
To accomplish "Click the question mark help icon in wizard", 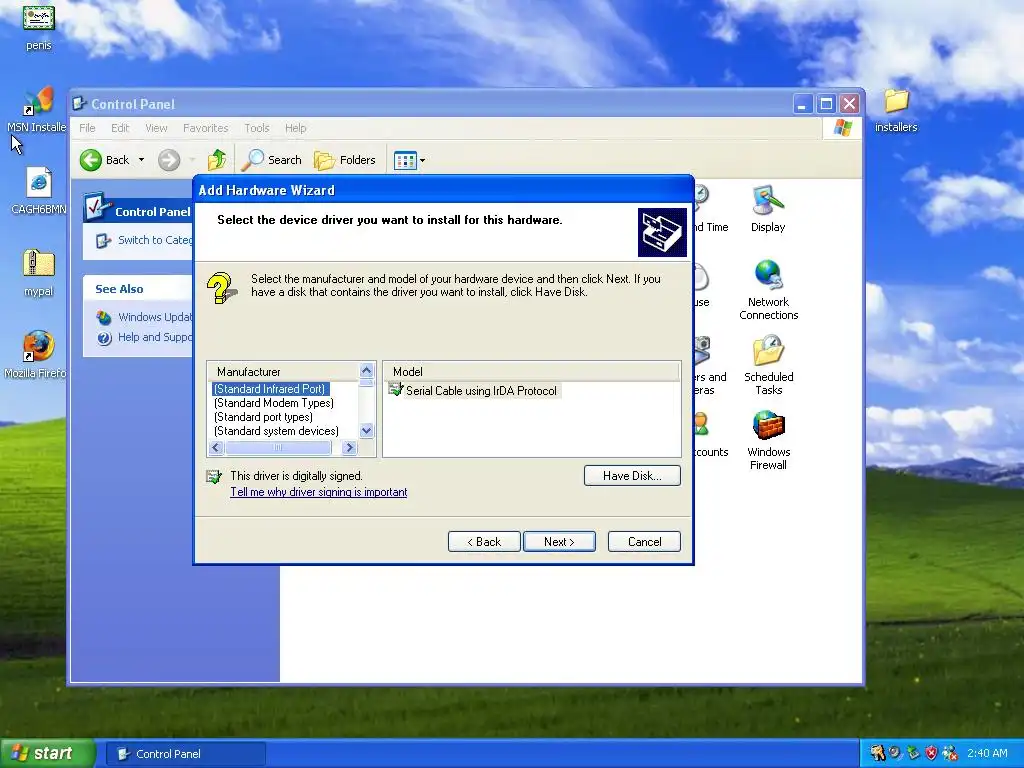I will click(x=222, y=288).
